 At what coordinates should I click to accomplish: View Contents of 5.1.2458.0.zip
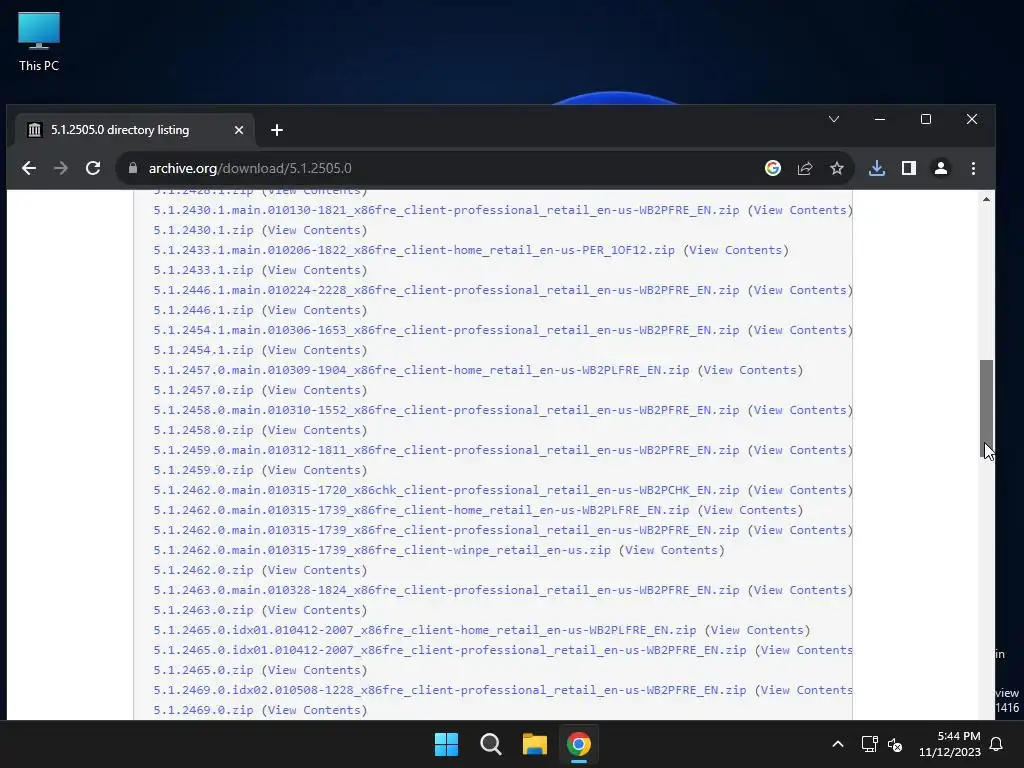pos(314,430)
